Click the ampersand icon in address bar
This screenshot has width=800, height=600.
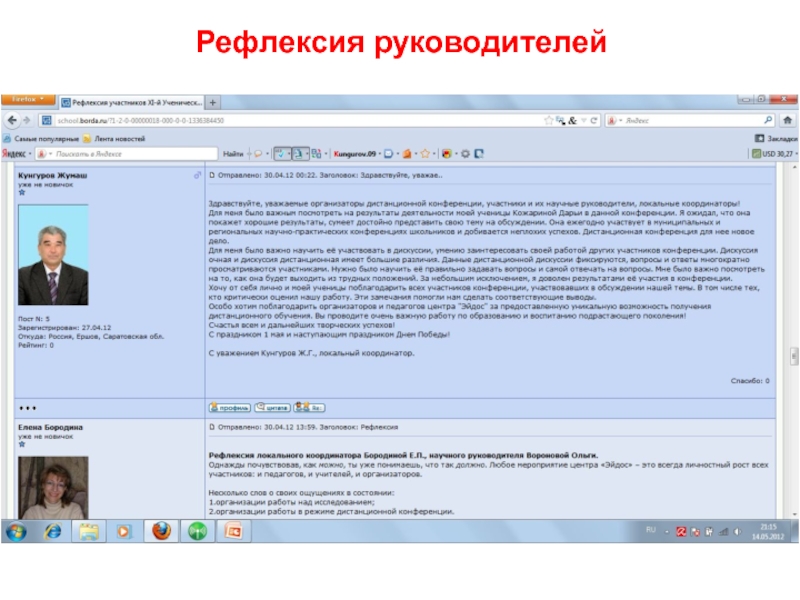pyautogui.click(x=572, y=120)
